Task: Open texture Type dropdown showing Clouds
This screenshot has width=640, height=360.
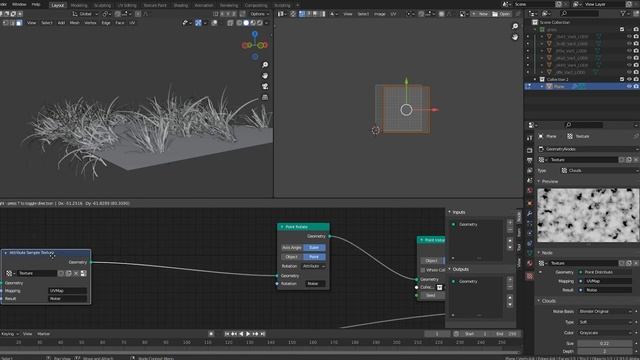Action: tap(599, 171)
